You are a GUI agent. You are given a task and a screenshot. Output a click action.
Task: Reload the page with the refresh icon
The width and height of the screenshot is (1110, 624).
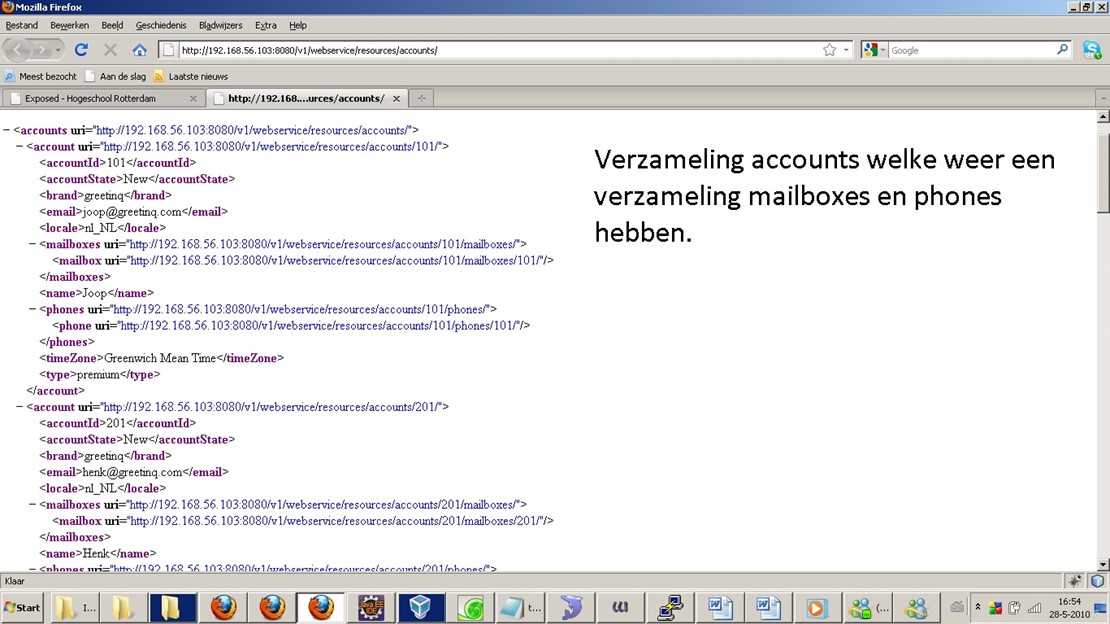coord(81,49)
